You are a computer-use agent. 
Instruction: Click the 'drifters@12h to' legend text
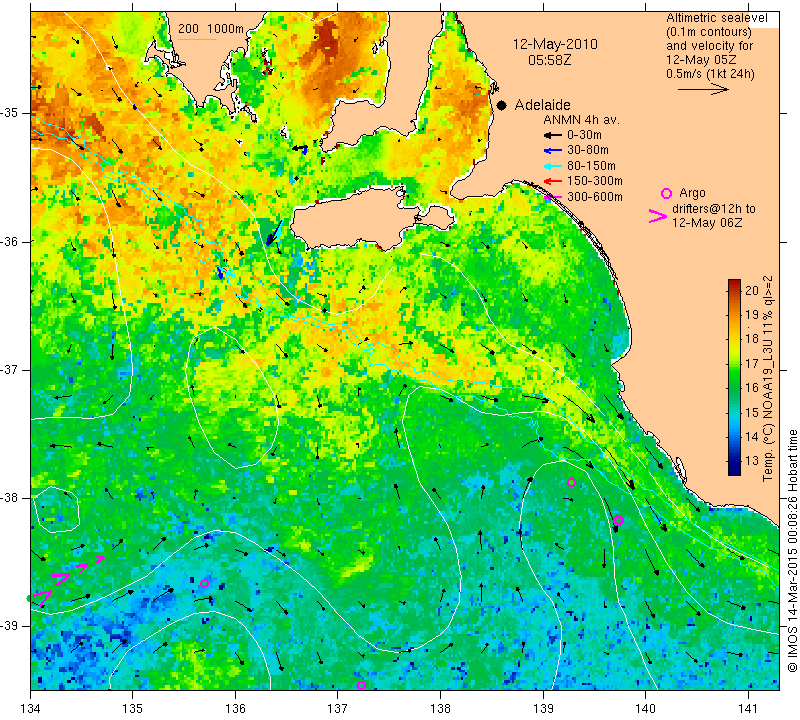click(714, 209)
